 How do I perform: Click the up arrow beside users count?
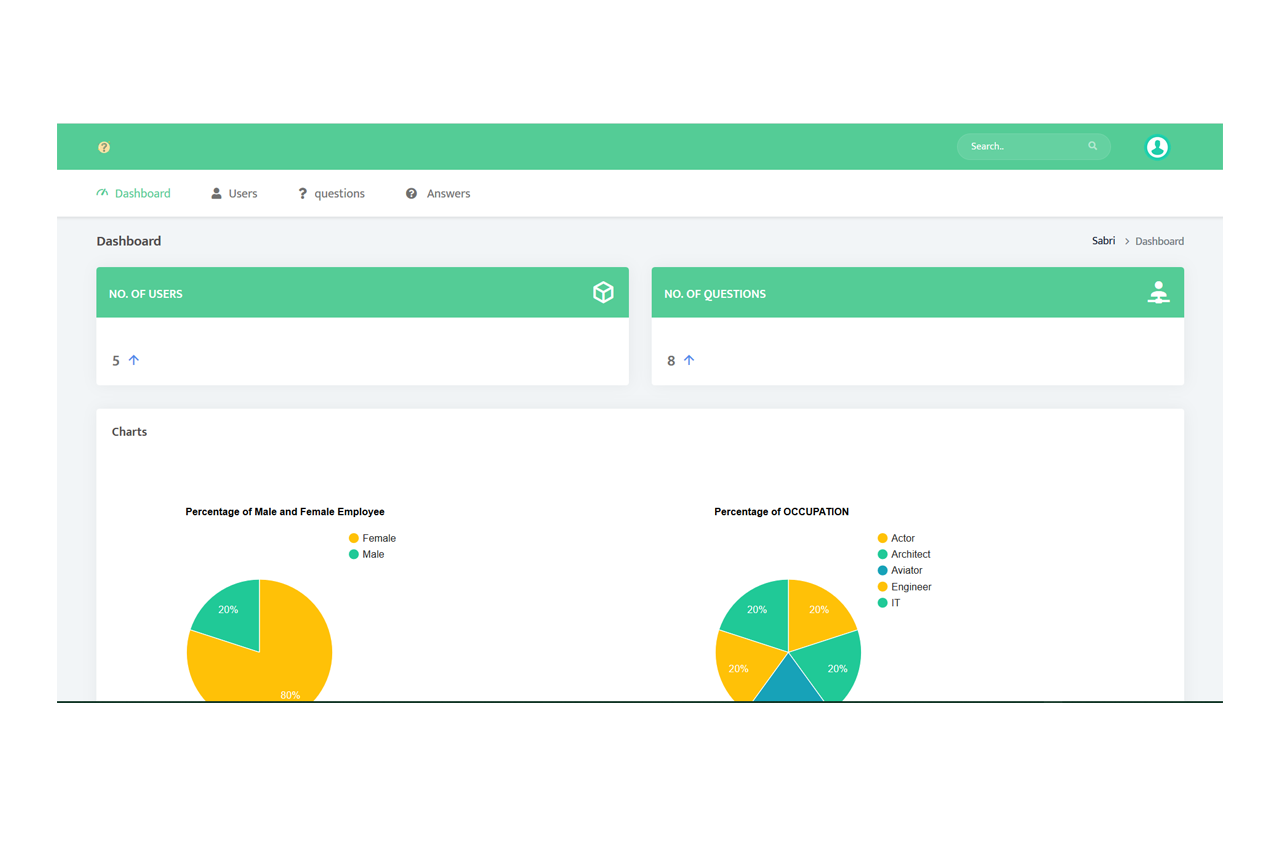(134, 360)
